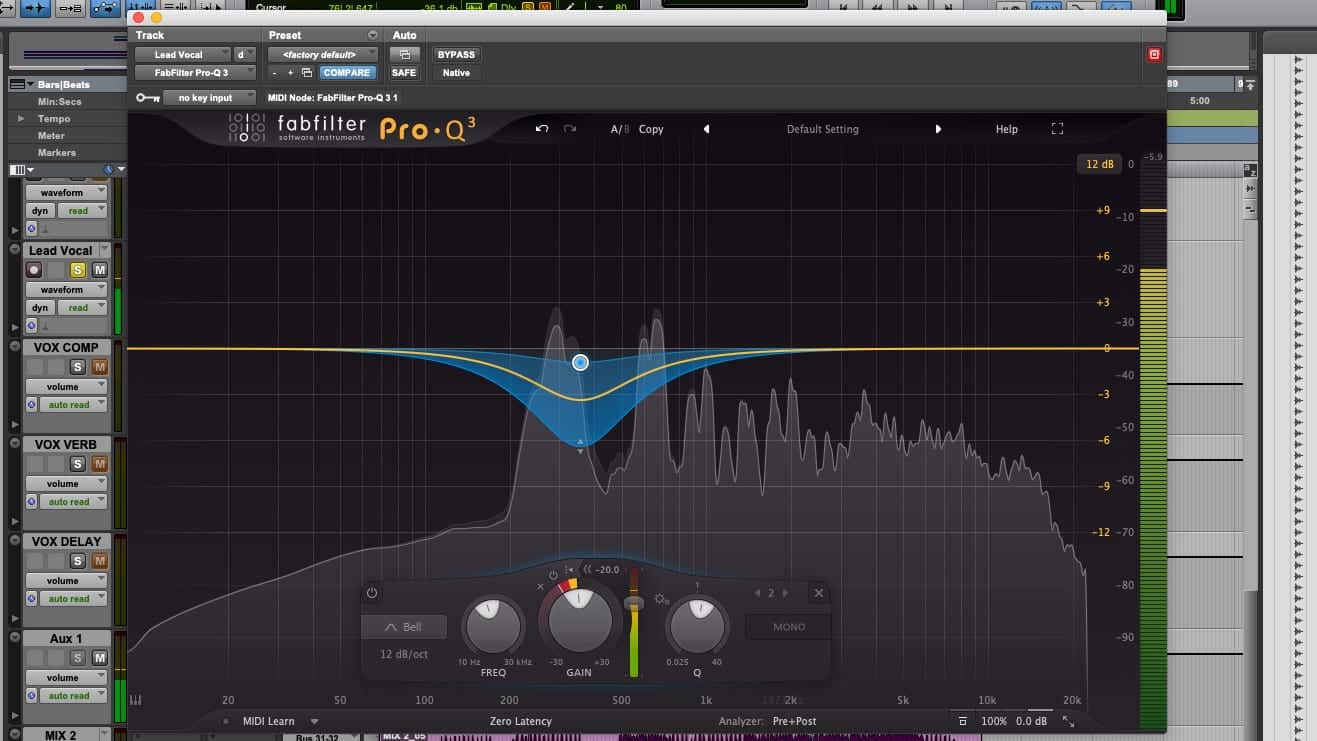Click the gain-Q interaction gear icon
The height and width of the screenshot is (741, 1317).
point(661,600)
